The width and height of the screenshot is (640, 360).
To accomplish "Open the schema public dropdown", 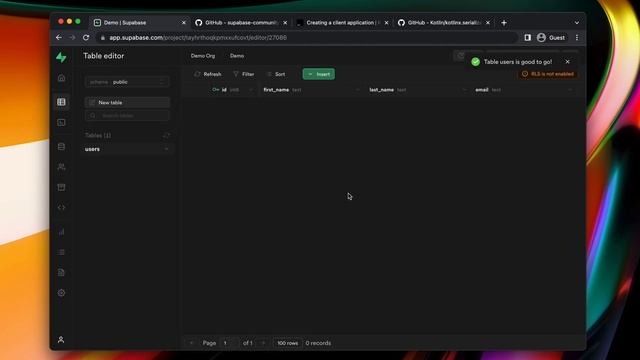I will click(127, 82).
